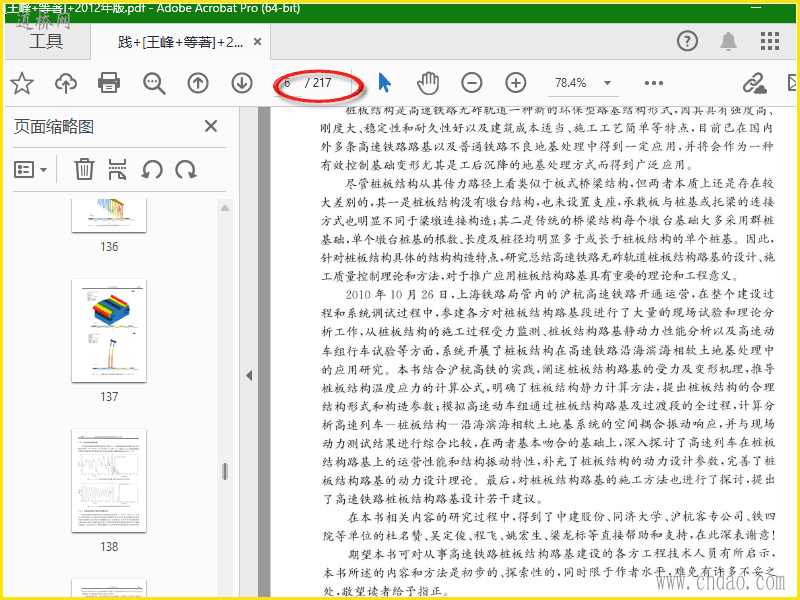800x600 pixels.
Task: Add file to starred favorites
Action: [22, 83]
